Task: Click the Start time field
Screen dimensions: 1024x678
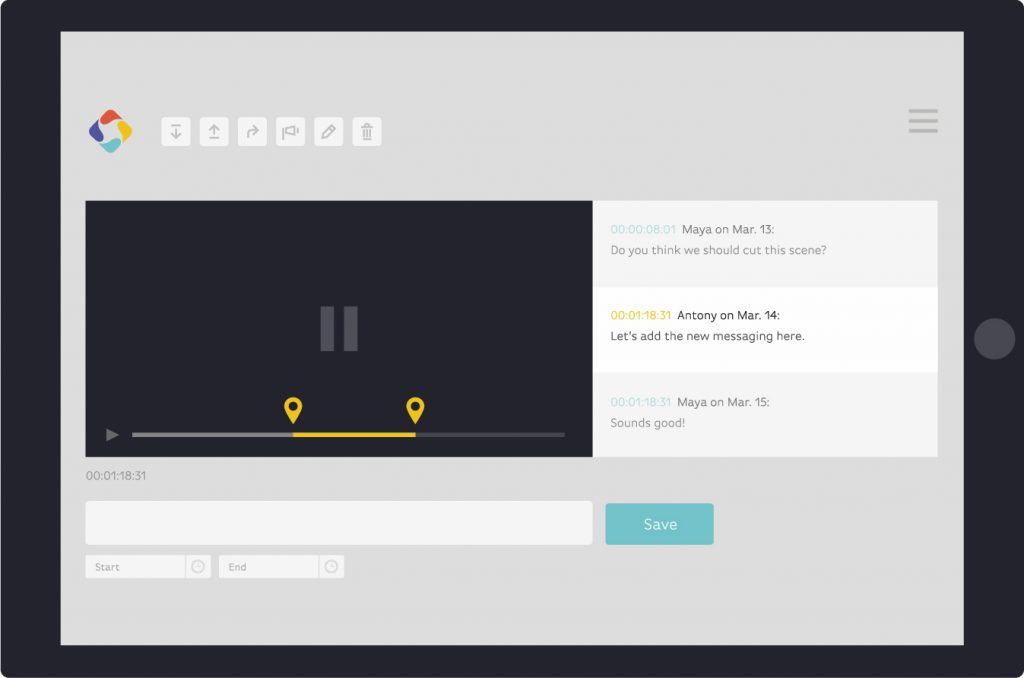Action: point(135,566)
